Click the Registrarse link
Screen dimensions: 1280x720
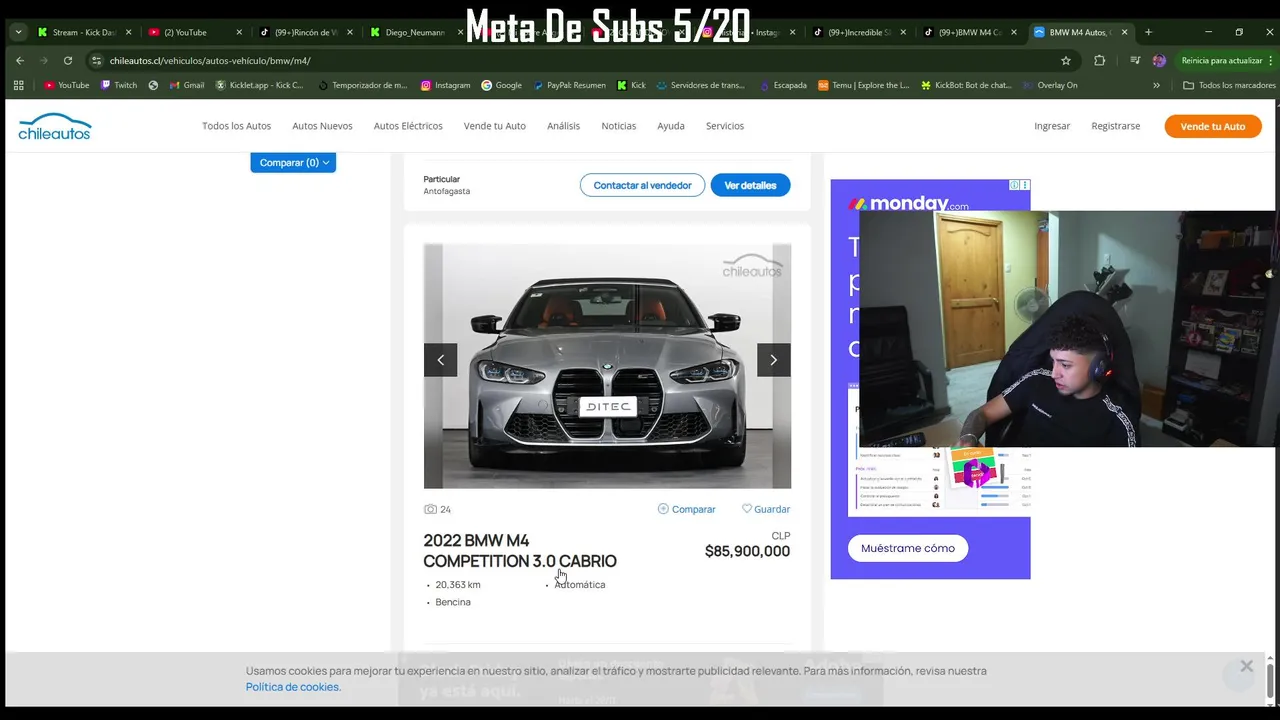[1116, 126]
